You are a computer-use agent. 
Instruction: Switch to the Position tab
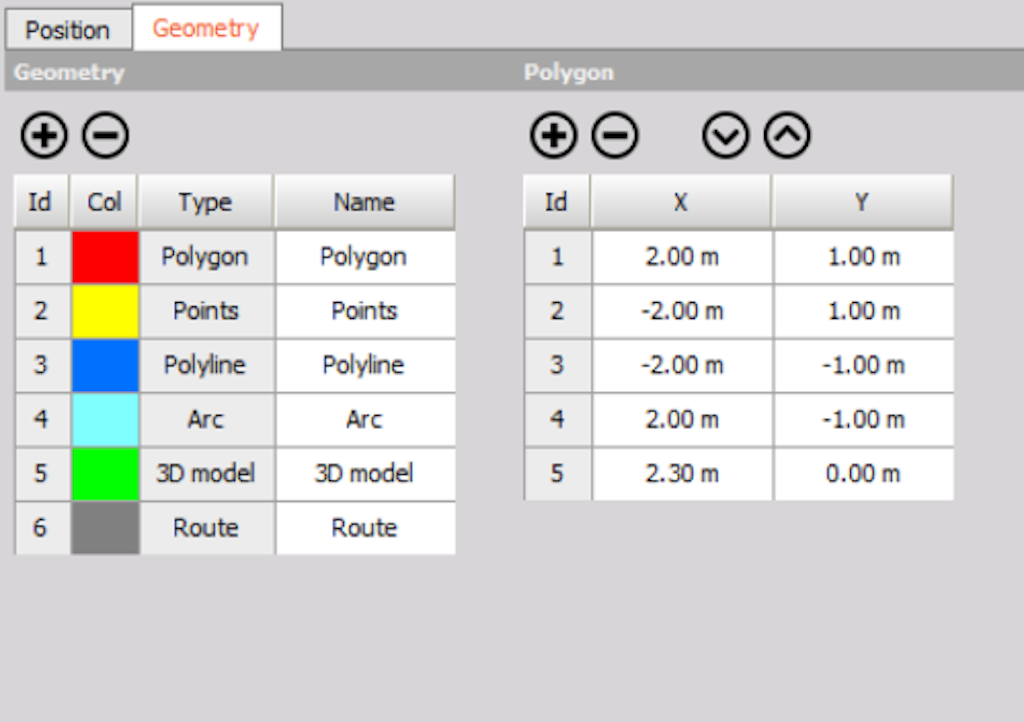(68, 30)
